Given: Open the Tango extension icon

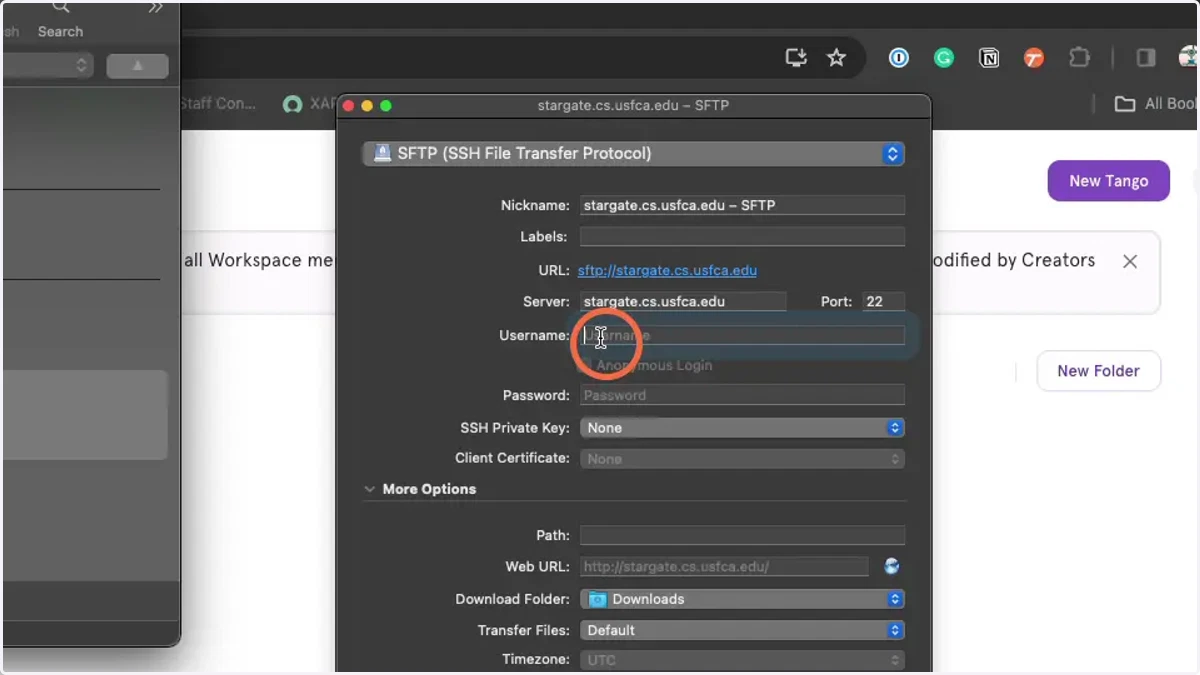Looking at the screenshot, I should [x=1034, y=58].
